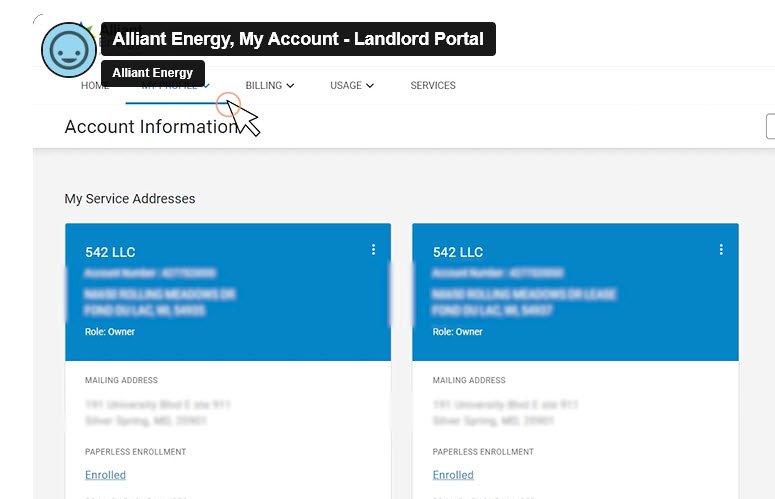
Task: Open the SERVICES tab
Action: point(433,85)
